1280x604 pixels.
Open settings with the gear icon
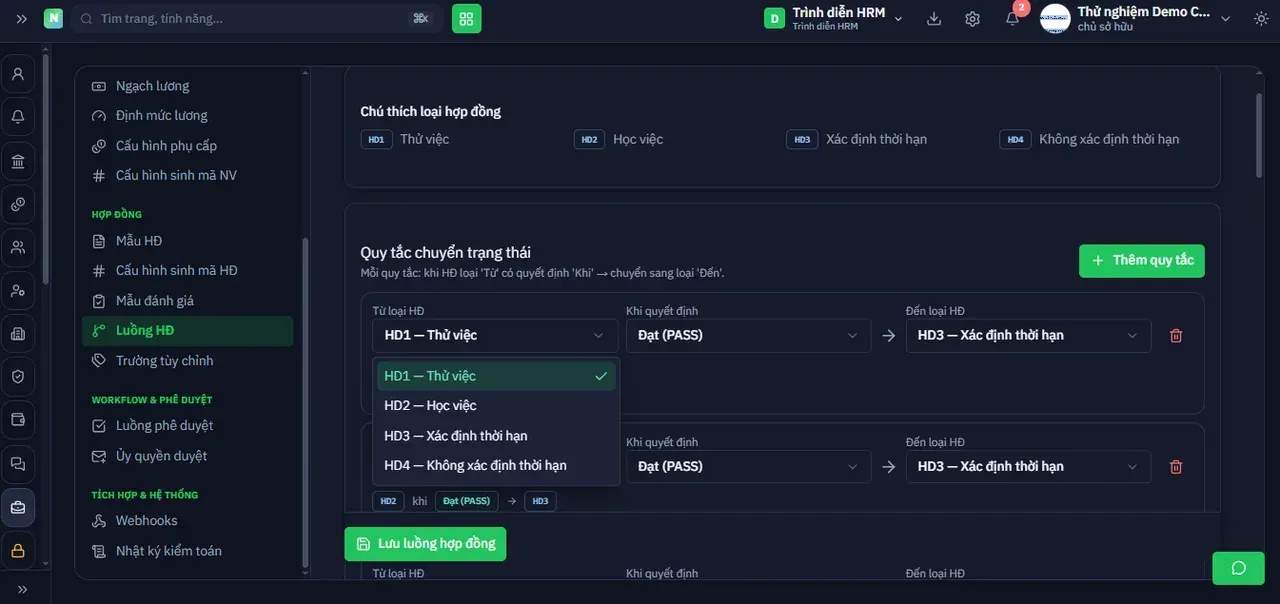click(972, 19)
